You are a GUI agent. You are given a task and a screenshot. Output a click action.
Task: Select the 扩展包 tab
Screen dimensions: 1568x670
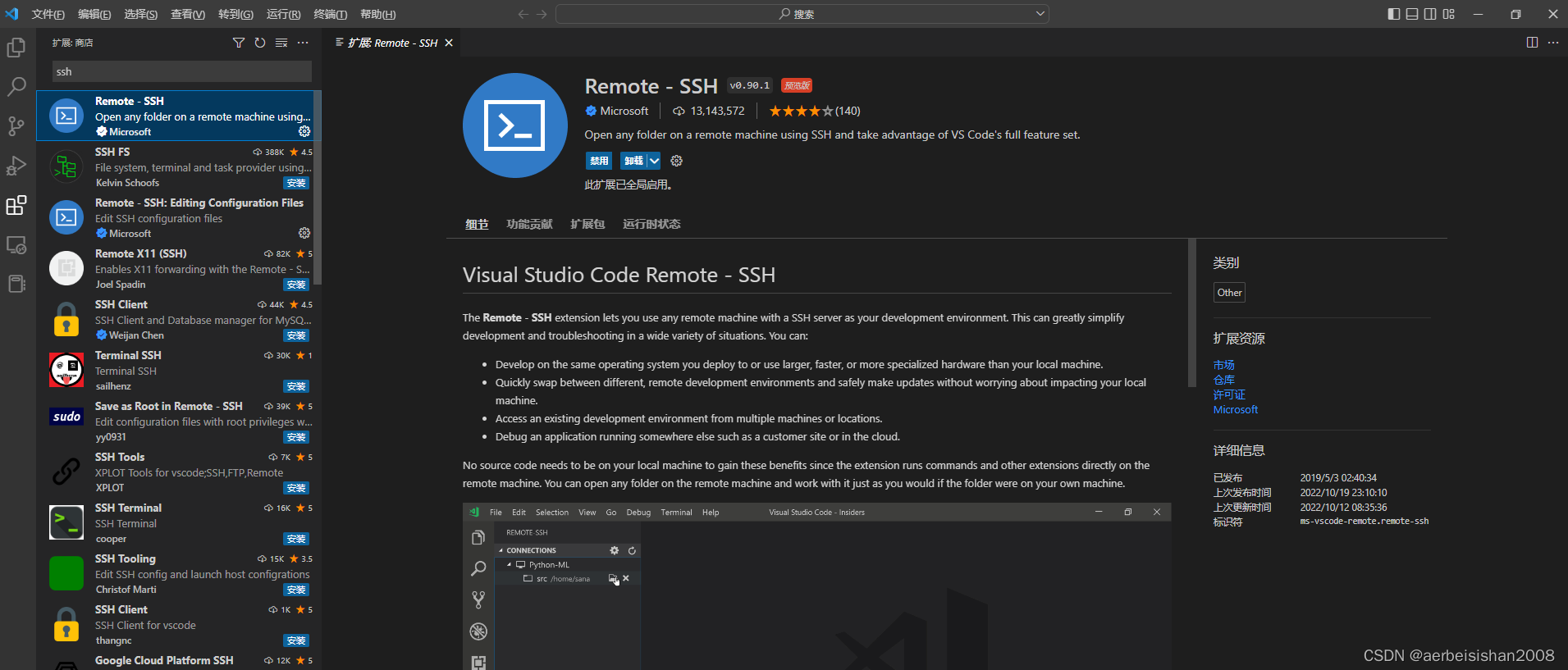587,224
